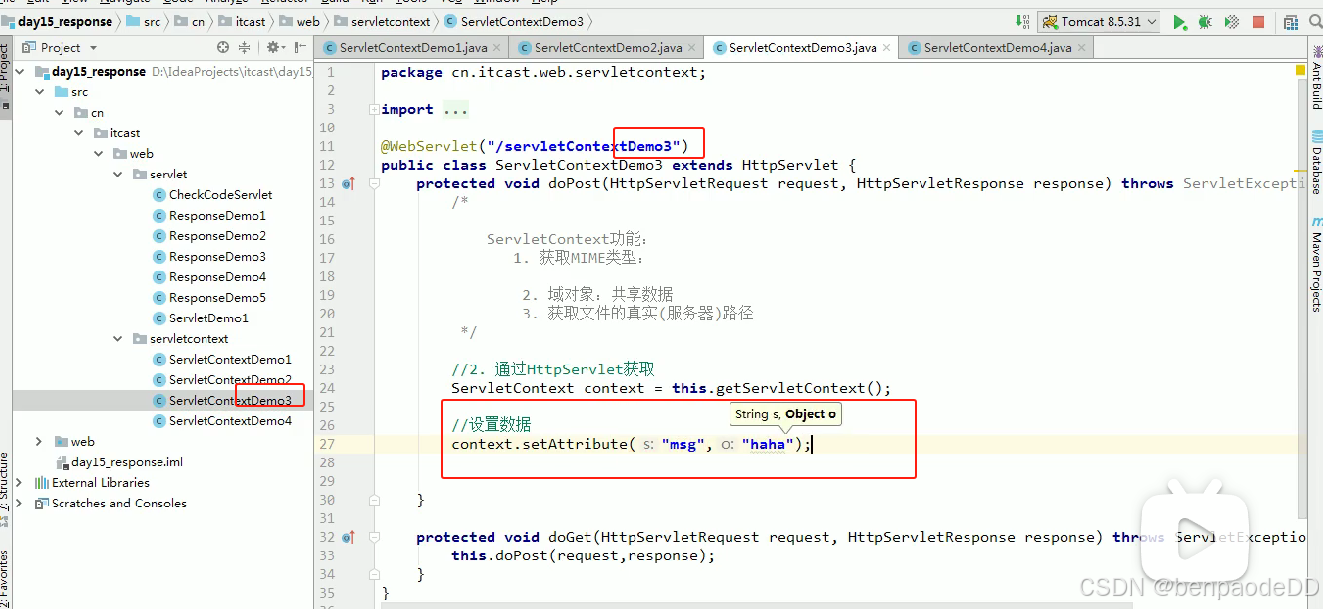The width and height of the screenshot is (1323, 609).
Task: Open the Maven Projects side panel
Action: click(1316, 264)
